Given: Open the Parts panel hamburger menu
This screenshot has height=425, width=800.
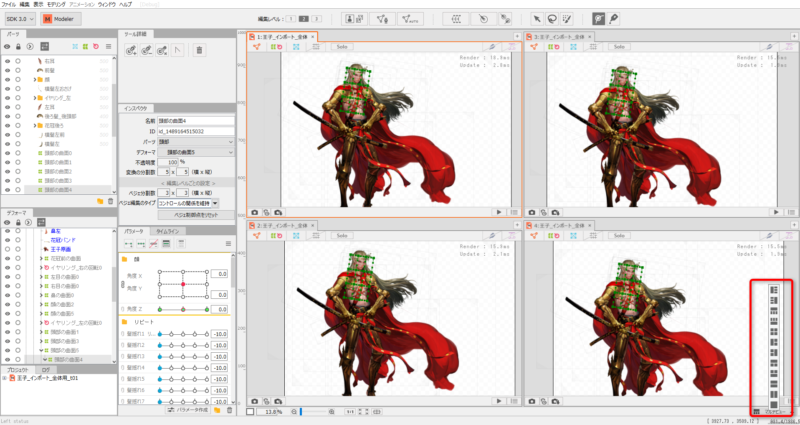Looking at the screenshot, I should coord(108,46).
